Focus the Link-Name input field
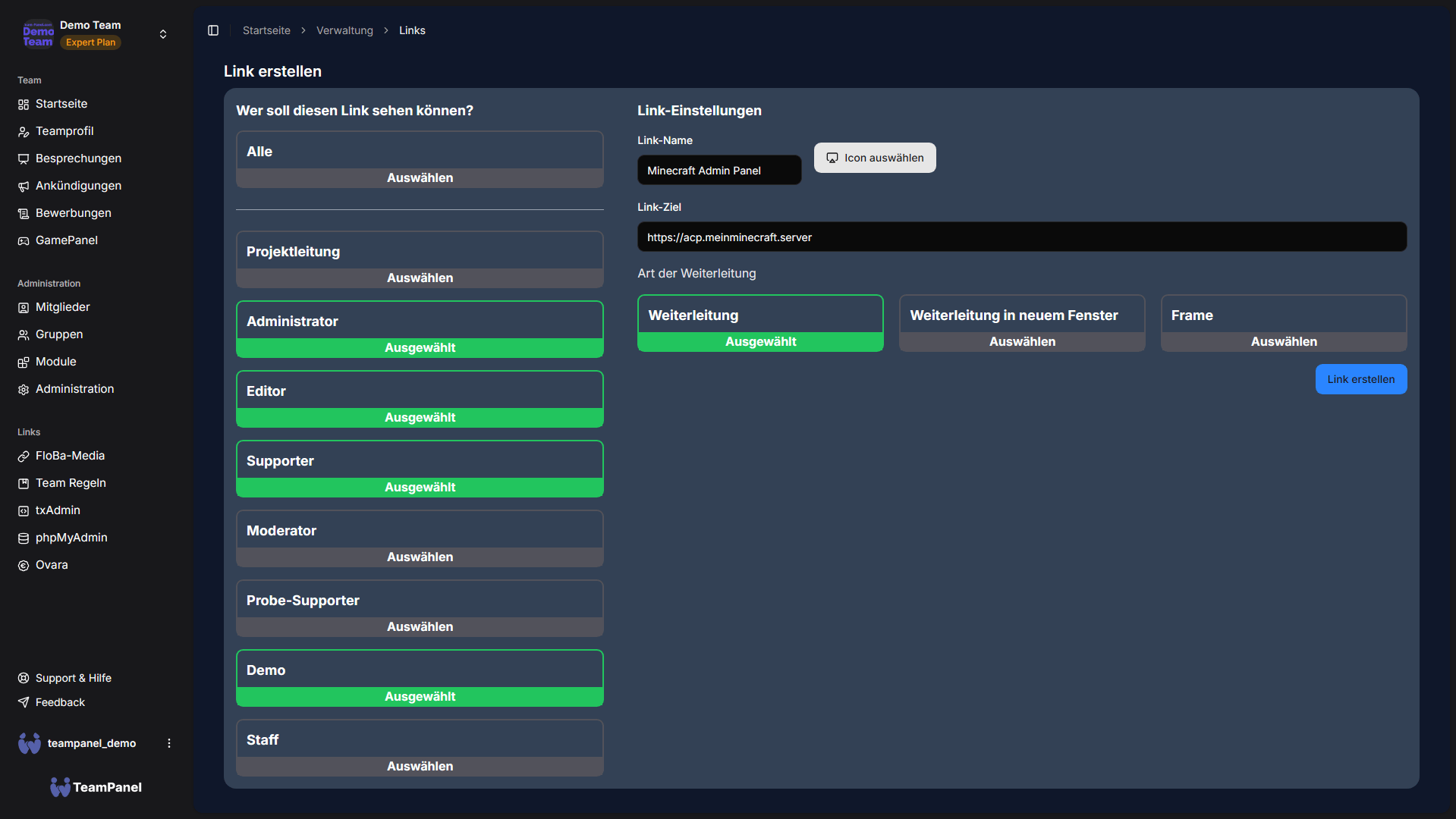 tap(719, 171)
